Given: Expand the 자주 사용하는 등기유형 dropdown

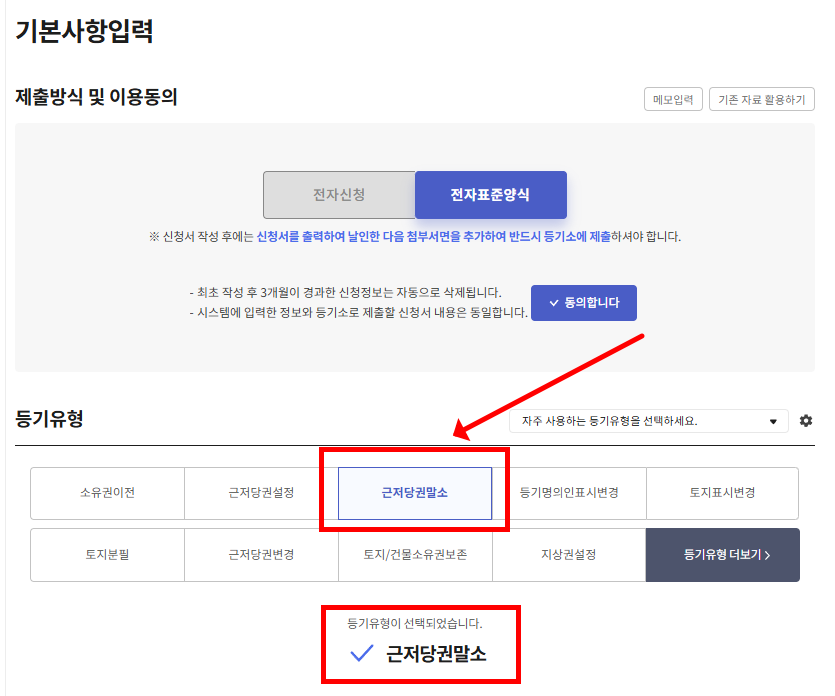Looking at the screenshot, I should pyautogui.click(x=650, y=421).
